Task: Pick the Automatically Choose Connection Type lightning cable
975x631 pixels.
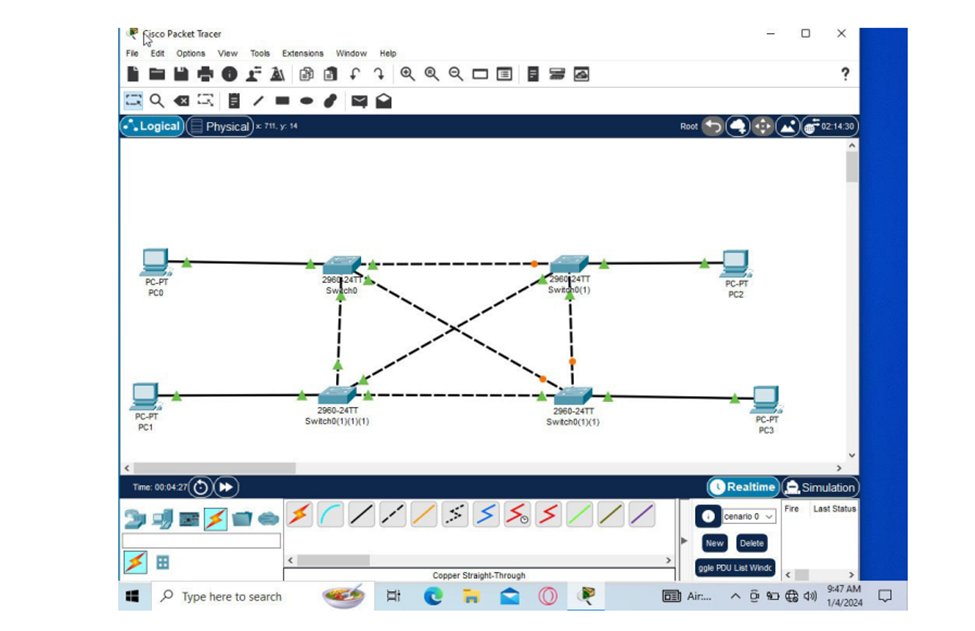Action: click(x=300, y=515)
